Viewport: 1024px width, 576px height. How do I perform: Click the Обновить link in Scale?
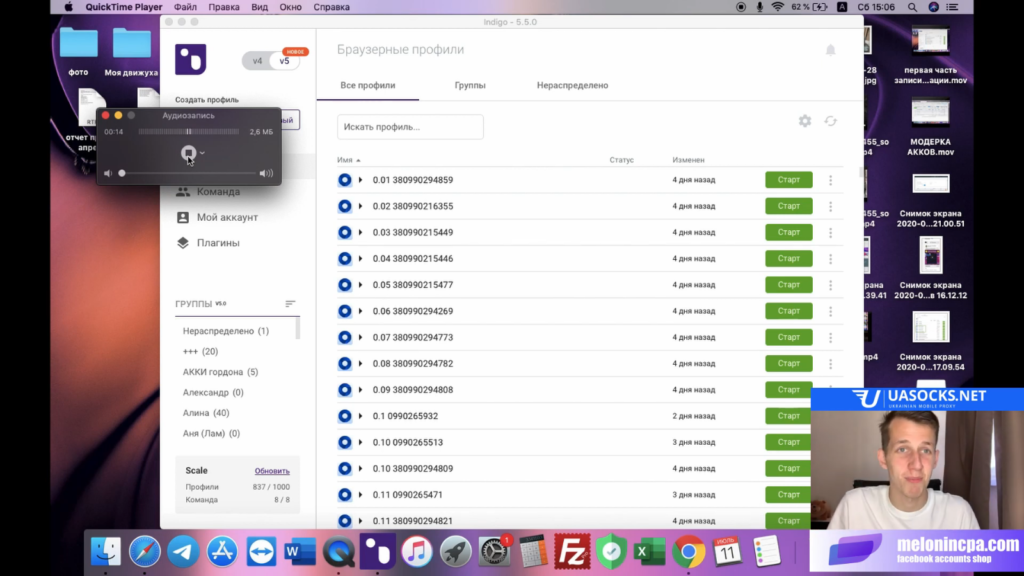(x=272, y=471)
